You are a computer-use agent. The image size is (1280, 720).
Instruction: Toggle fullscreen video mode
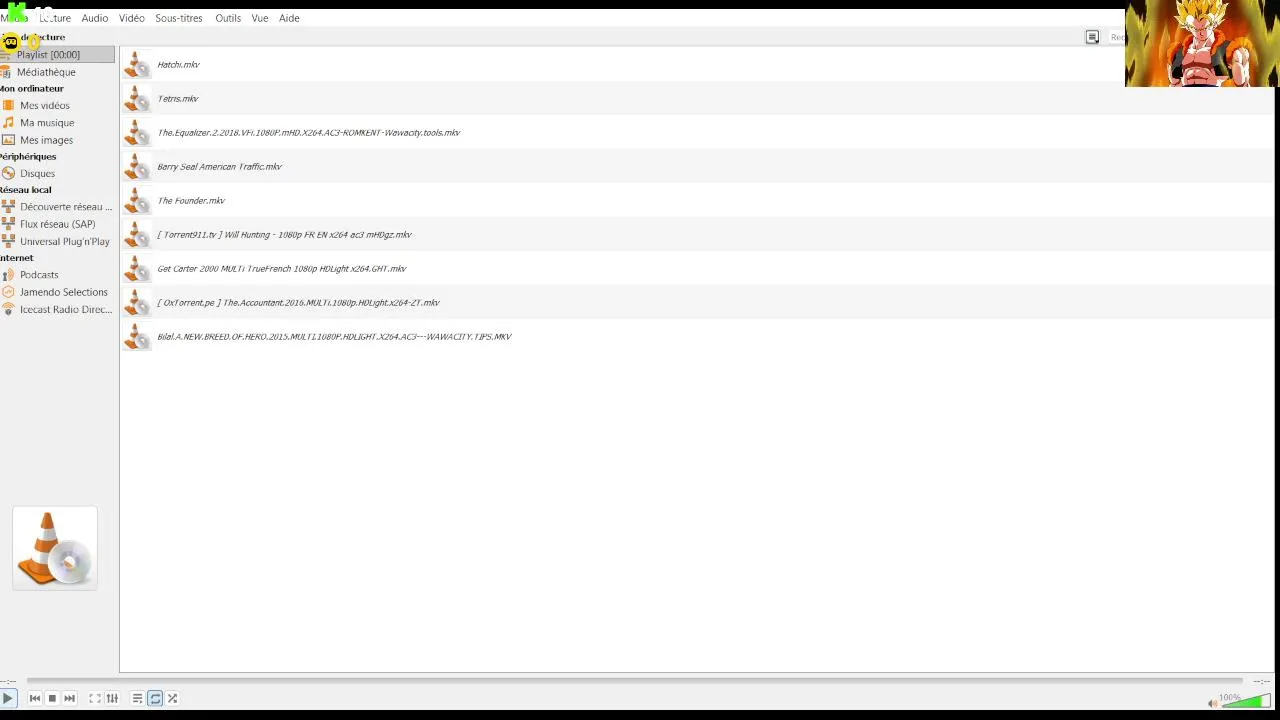[95, 698]
